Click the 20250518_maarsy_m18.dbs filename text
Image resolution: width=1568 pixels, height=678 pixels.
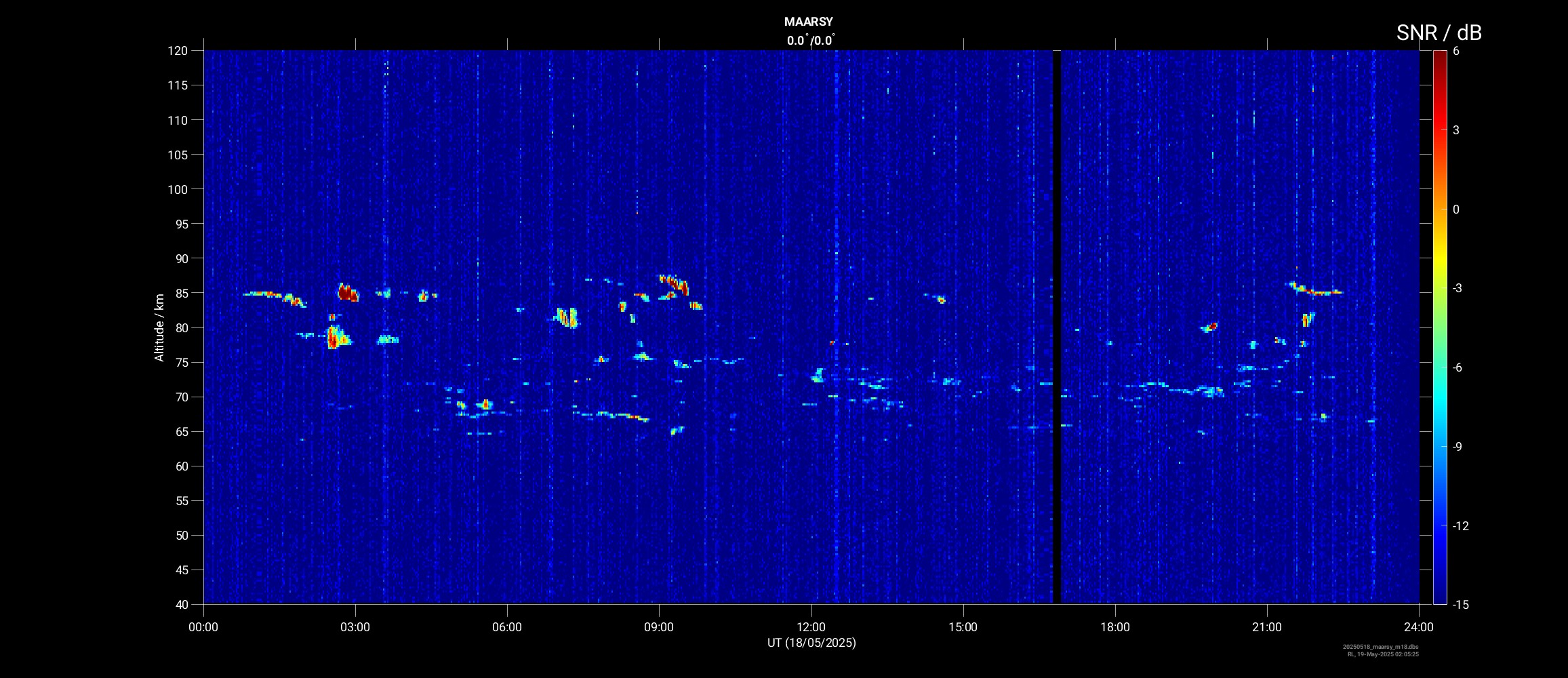click(1381, 647)
